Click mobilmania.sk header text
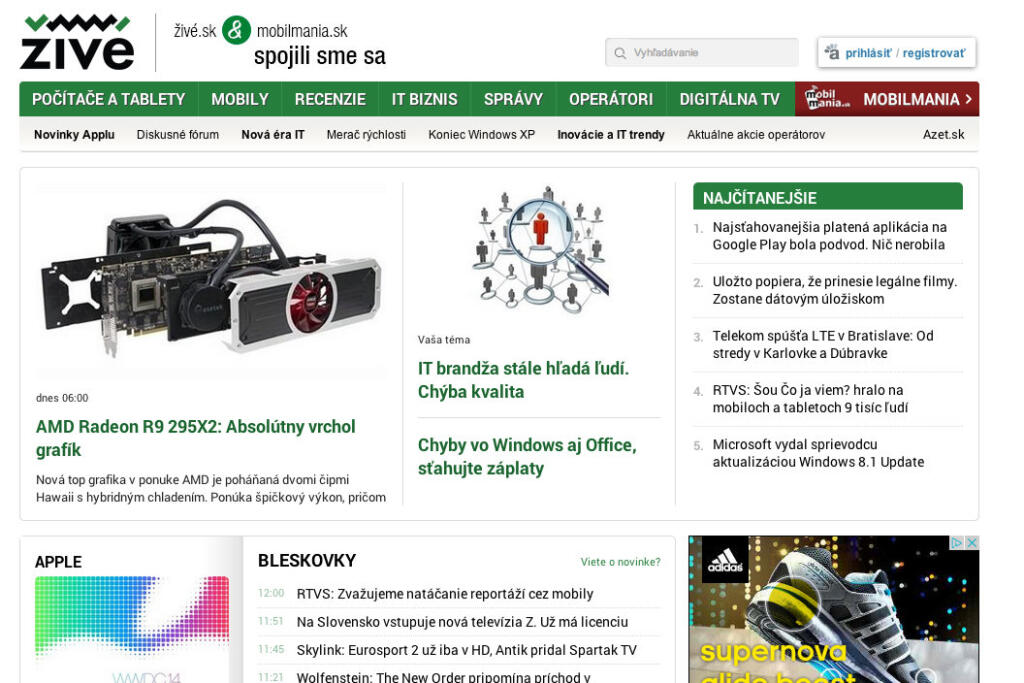 (x=302, y=31)
